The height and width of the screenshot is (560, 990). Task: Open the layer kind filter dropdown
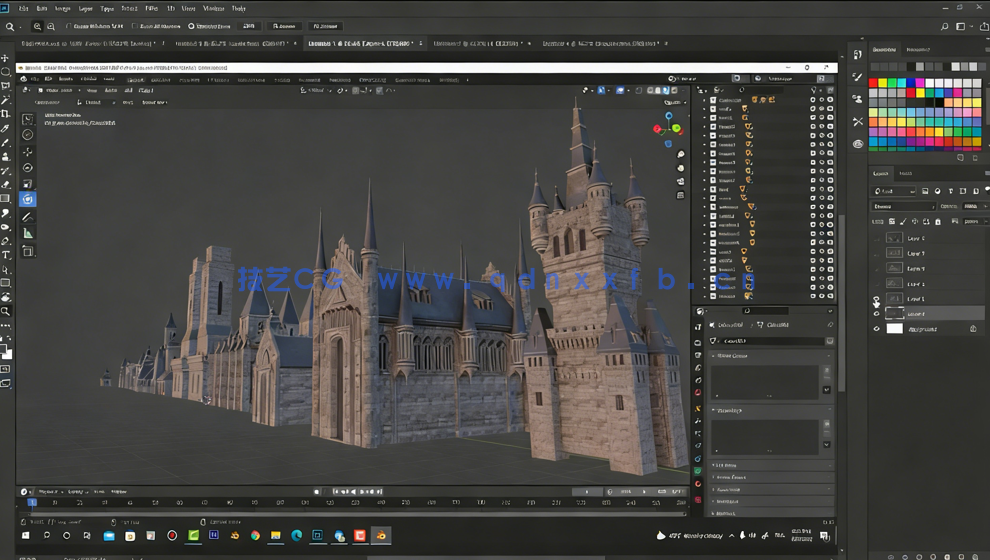tap(894, 191)
